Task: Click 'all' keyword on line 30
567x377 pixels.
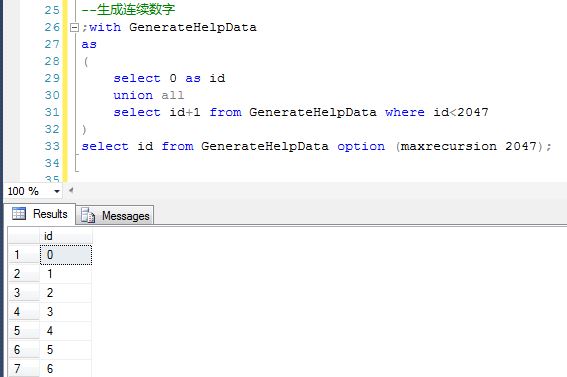Action: pyautogui.click(x=172, y=95)
